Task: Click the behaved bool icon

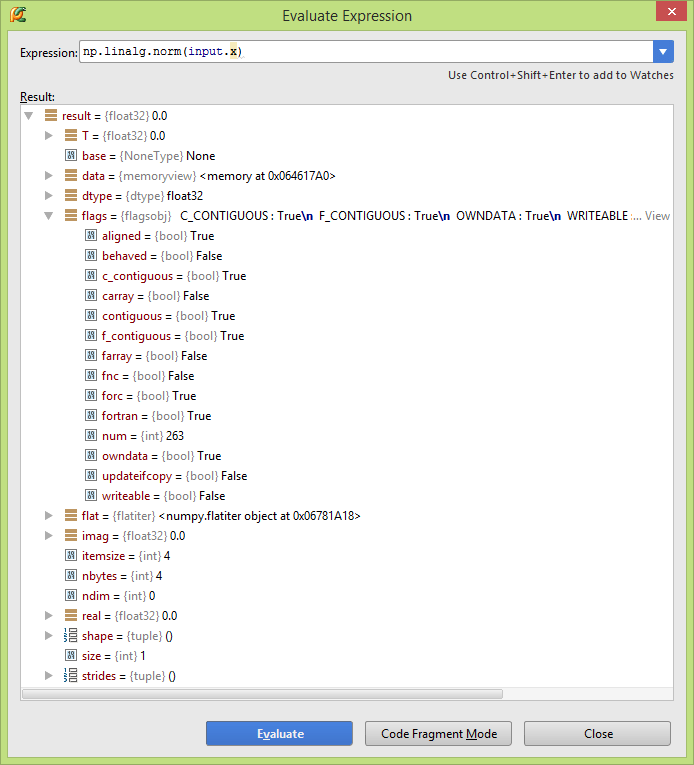Action: point(91,255)
